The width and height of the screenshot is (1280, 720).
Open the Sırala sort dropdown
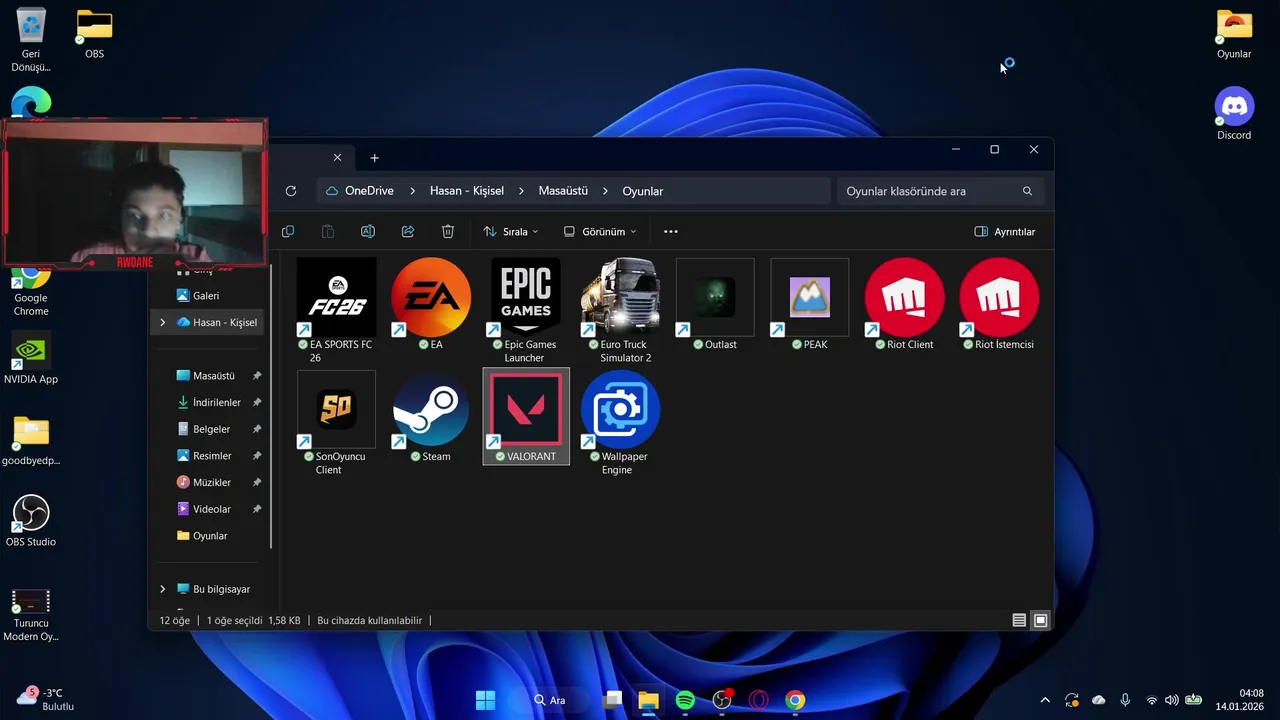pos(511,231)
